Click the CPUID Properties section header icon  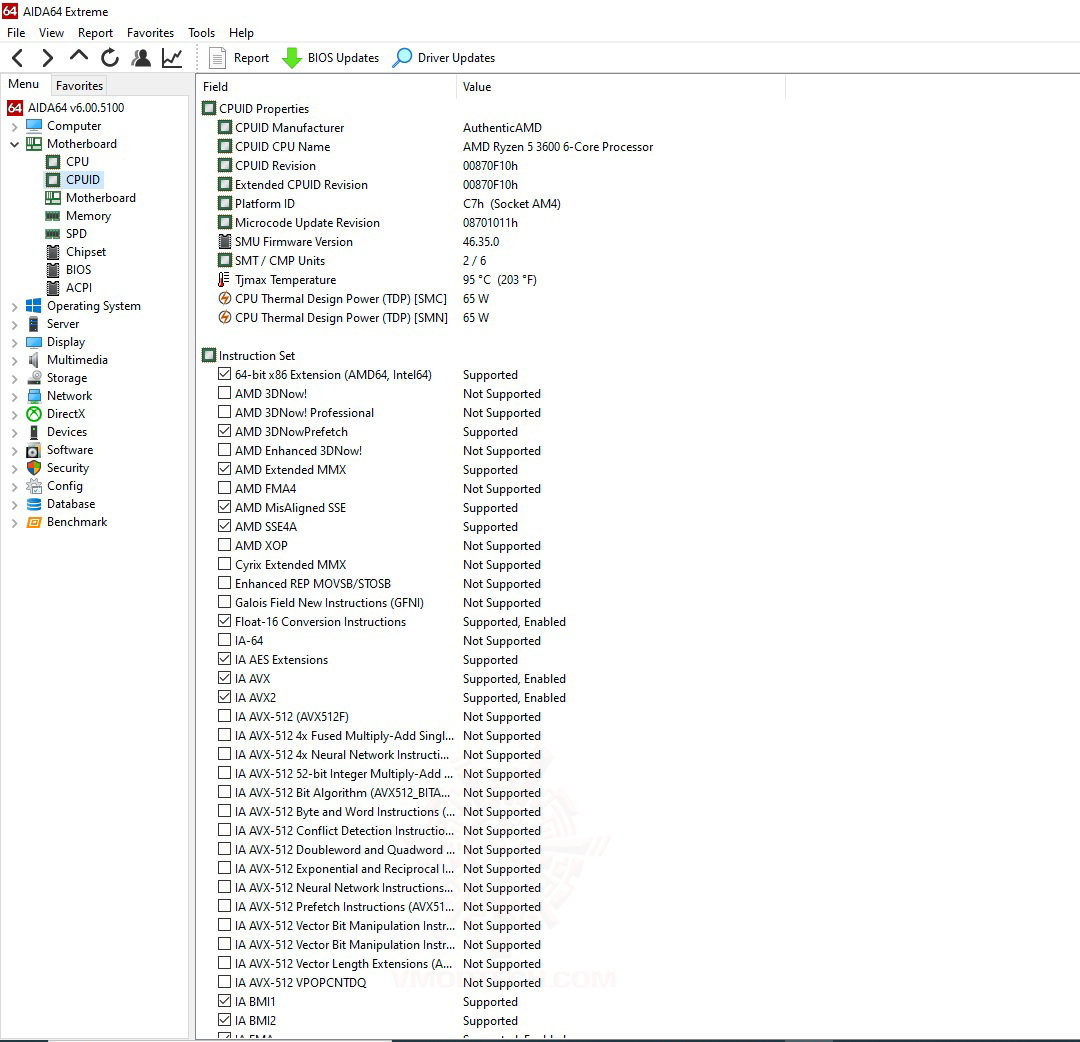tap(209, 108)
